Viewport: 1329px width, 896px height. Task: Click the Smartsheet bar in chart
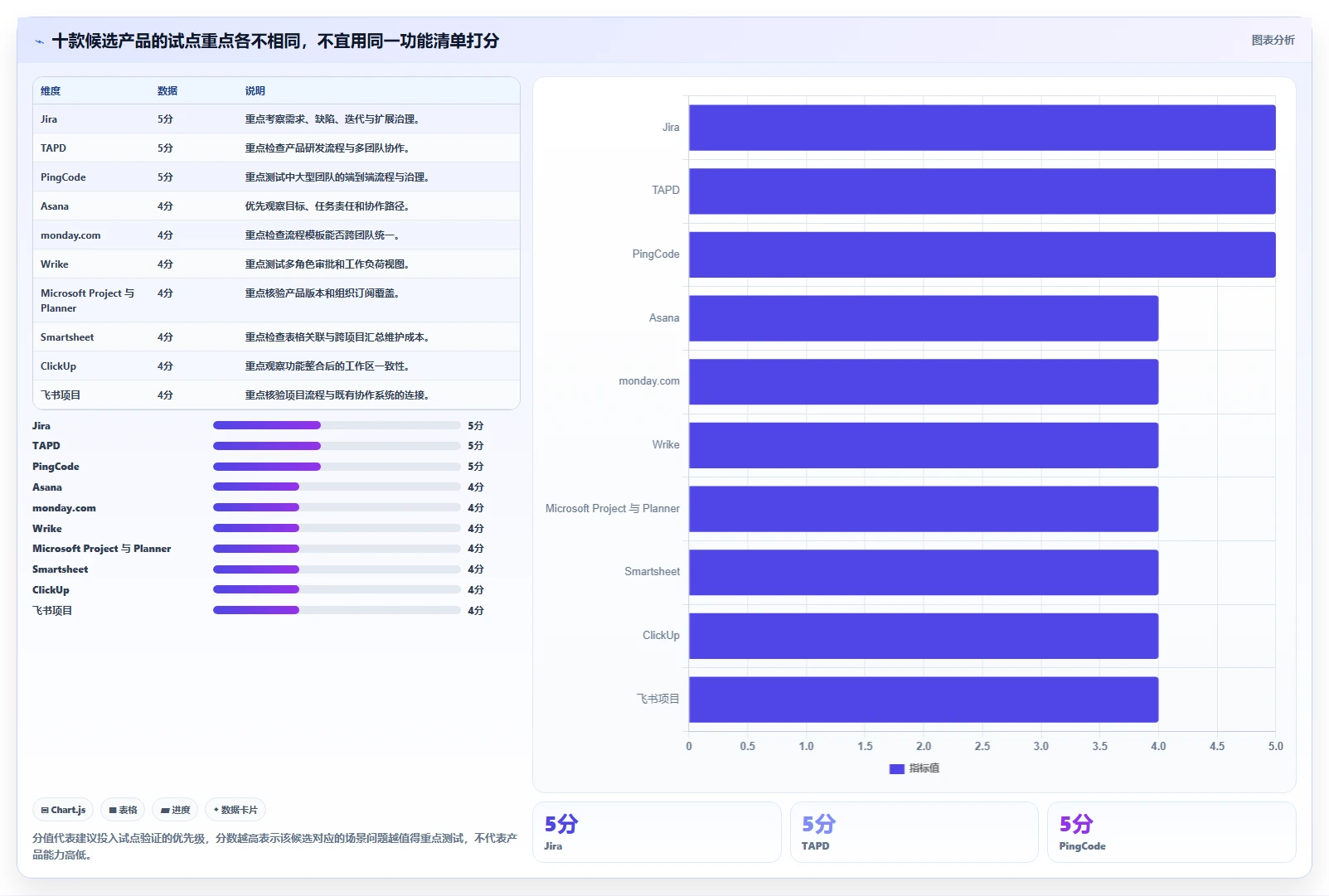click(x=924, y=573)
